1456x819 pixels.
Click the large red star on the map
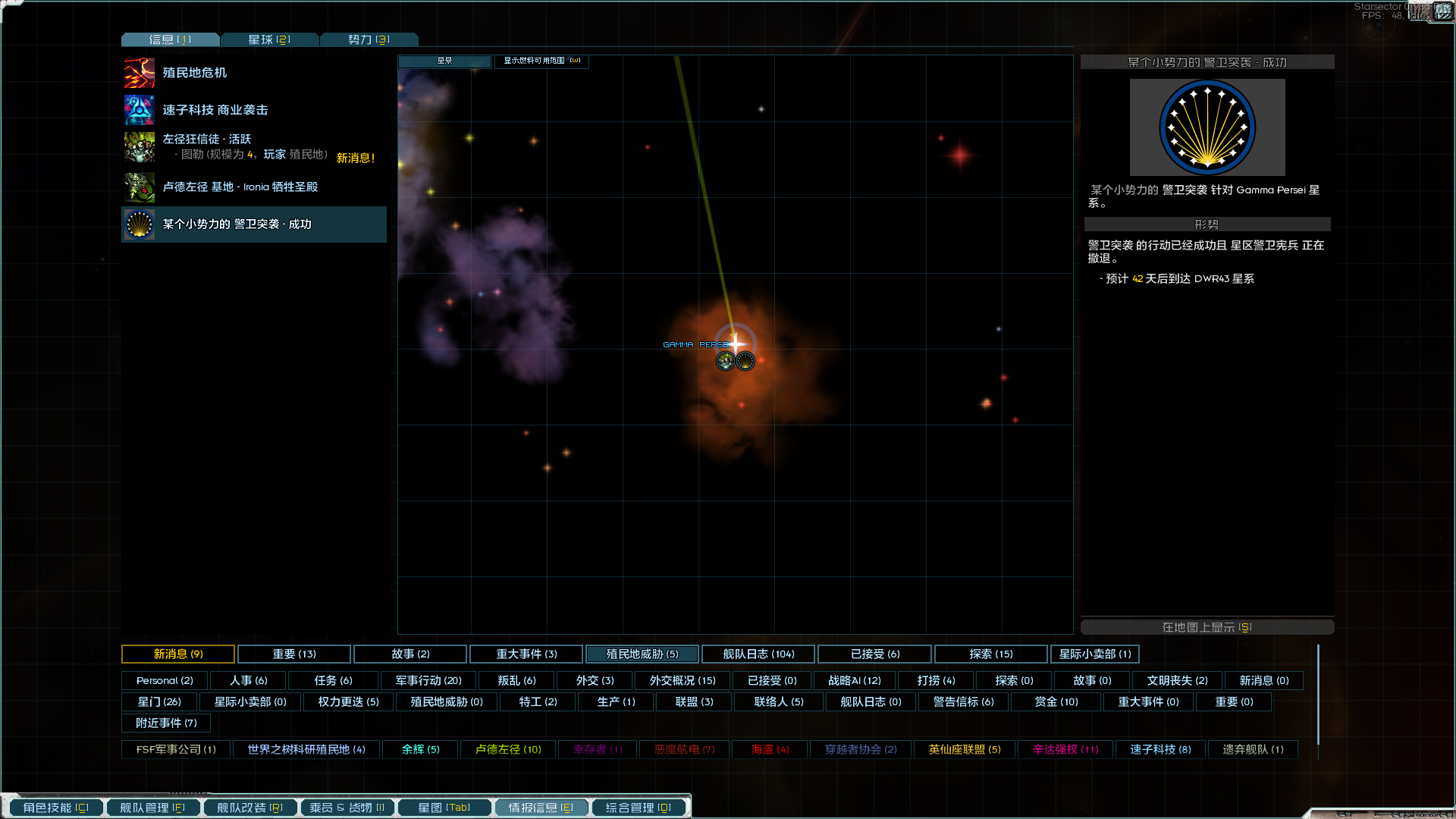point(961,155)
